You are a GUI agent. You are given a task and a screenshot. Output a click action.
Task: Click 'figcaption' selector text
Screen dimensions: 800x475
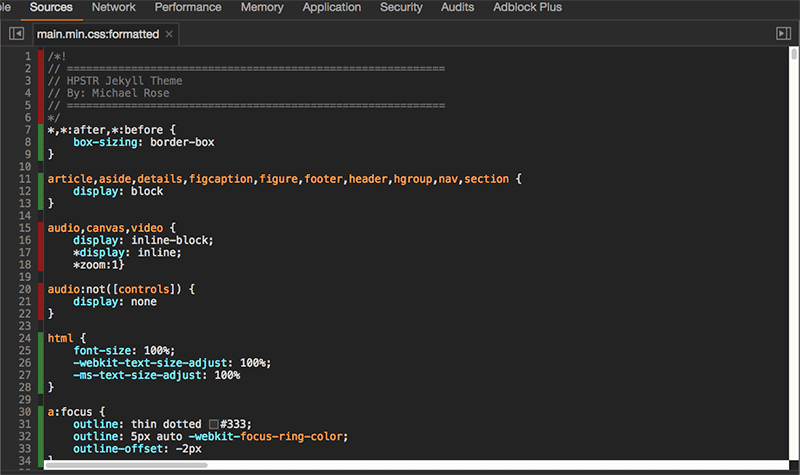tap(221, 179)
